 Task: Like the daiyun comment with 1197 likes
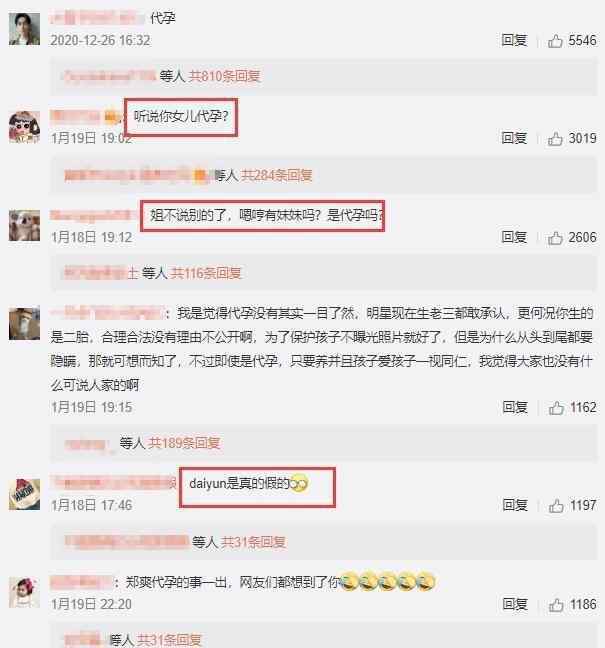click(556, 505)
